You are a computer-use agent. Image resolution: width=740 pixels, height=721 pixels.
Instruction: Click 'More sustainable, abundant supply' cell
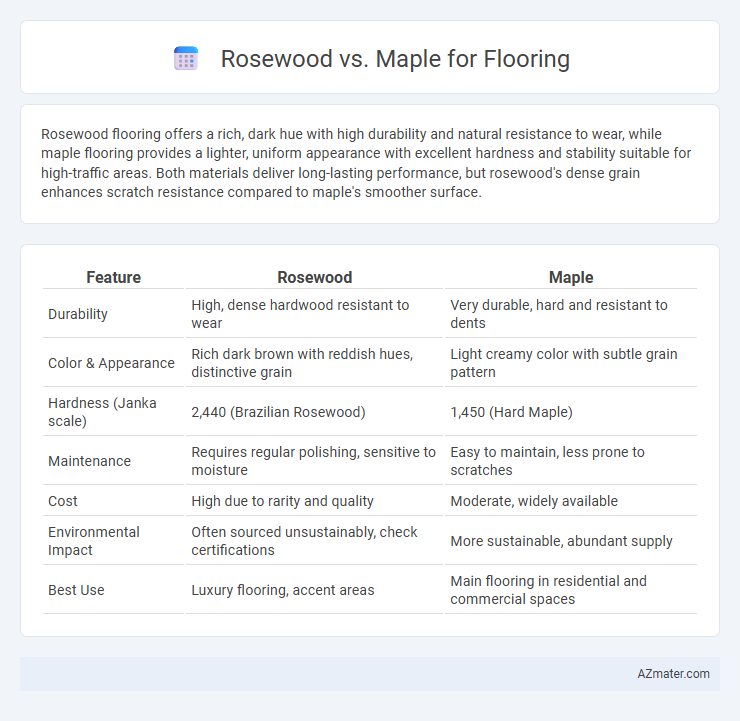coord(561,541)
